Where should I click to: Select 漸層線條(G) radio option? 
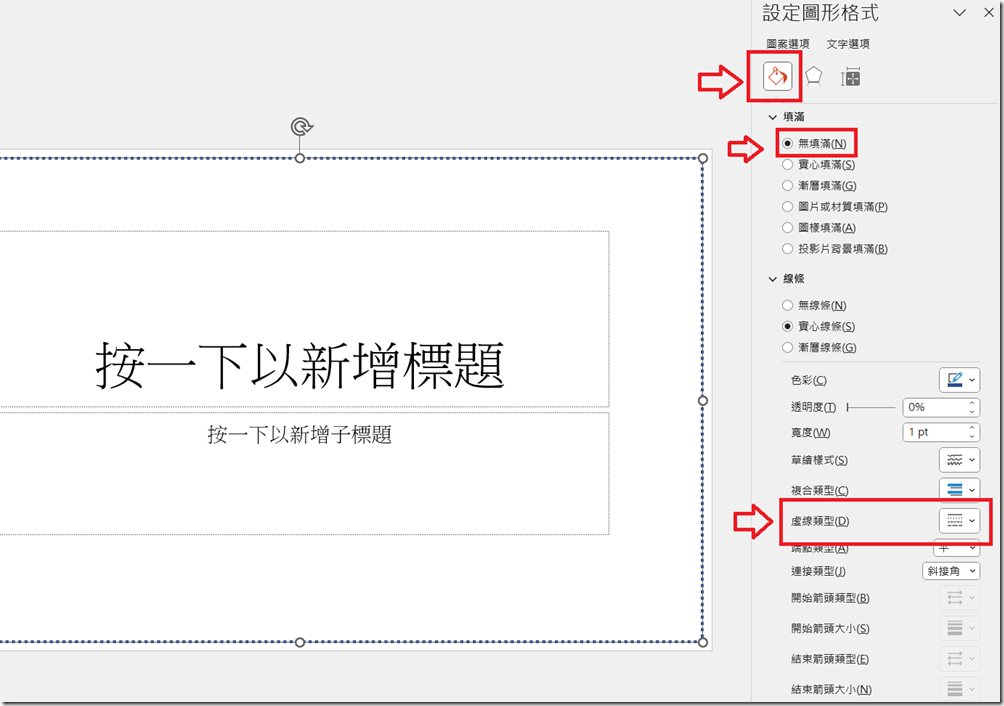tap(820, 348)
